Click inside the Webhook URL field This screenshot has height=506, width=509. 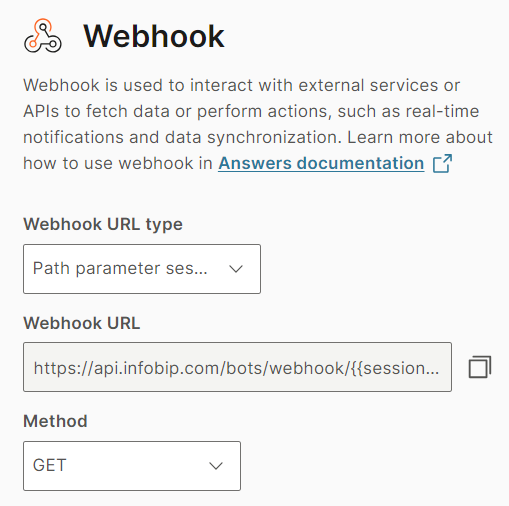coord(237,367)
